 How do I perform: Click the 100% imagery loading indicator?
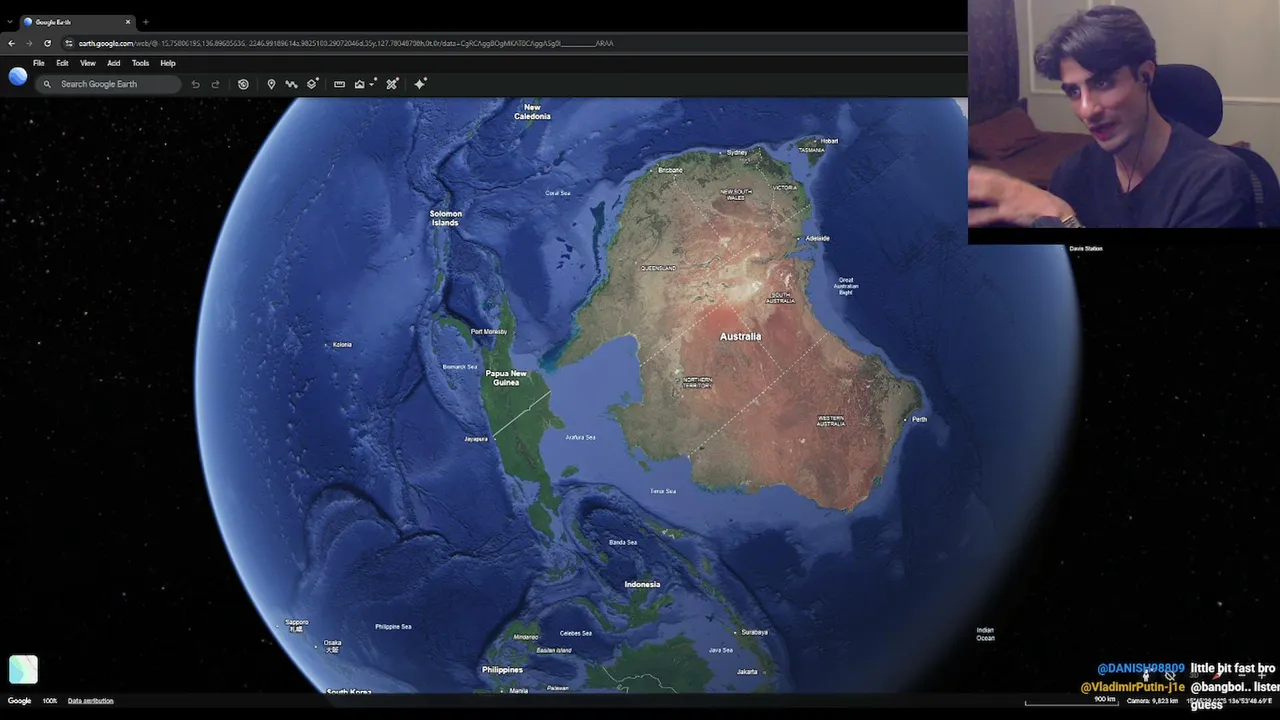pos(50,701)
